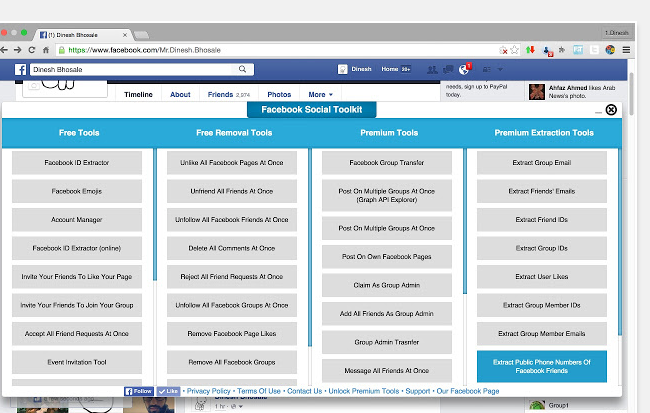Click Extract User Likes
The image size is (650, 413).
click(x=542, y=277)
